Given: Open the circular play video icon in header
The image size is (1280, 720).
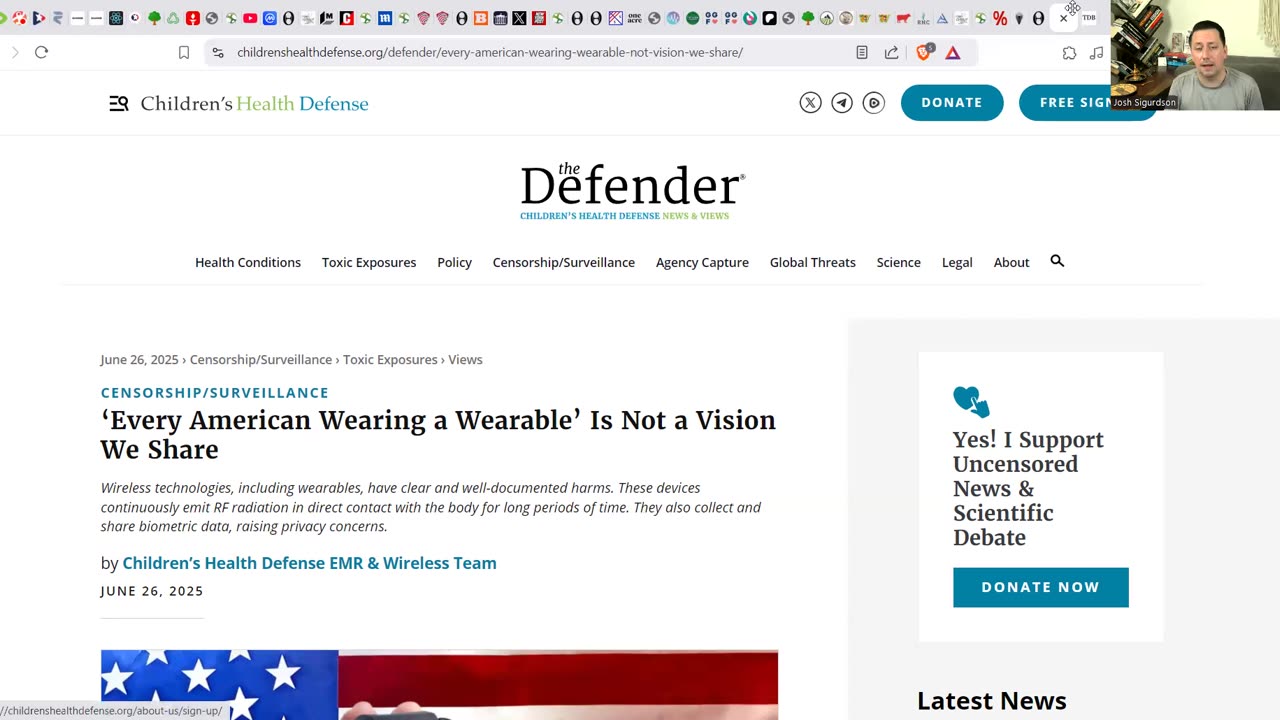Looking at the screenshot, I should click(874, 102).
